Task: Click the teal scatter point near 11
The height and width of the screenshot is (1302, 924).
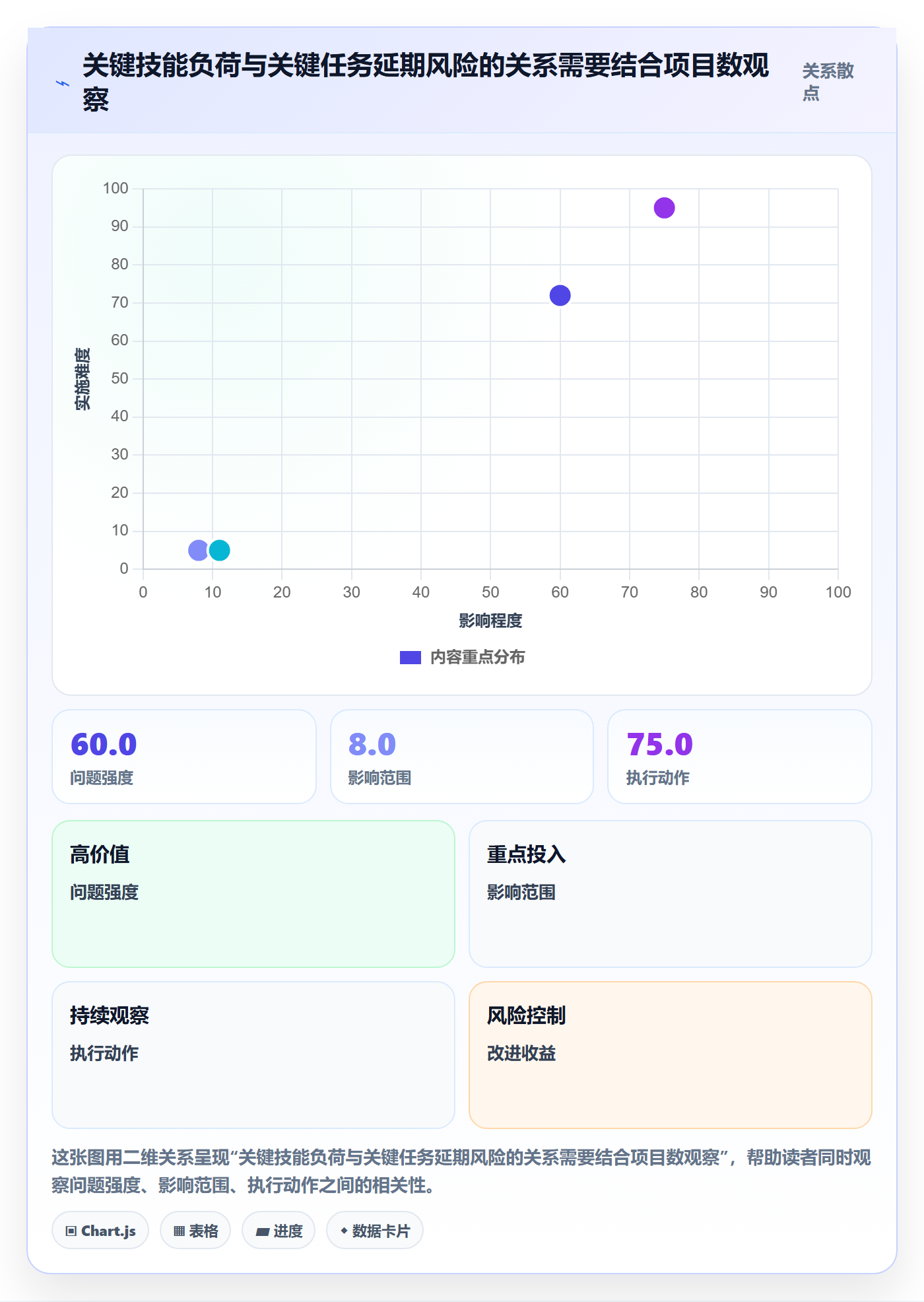Action: pos(219,550)
